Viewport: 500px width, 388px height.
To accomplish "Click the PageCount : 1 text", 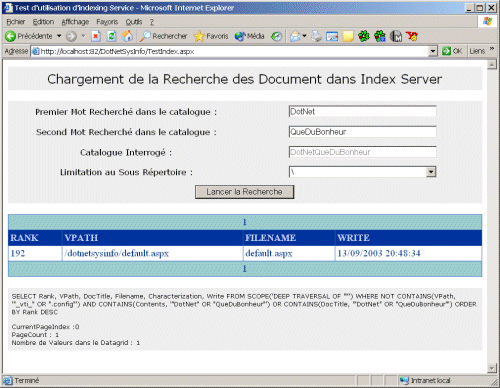I will coord(35,335).
